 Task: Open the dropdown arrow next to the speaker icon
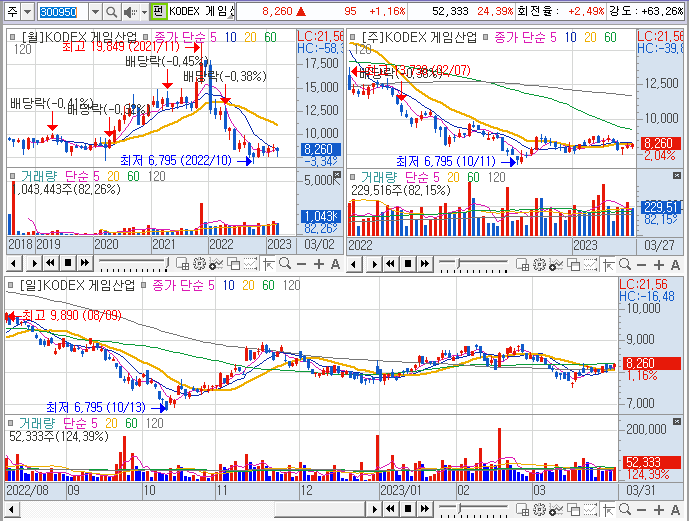coord(144,12)
